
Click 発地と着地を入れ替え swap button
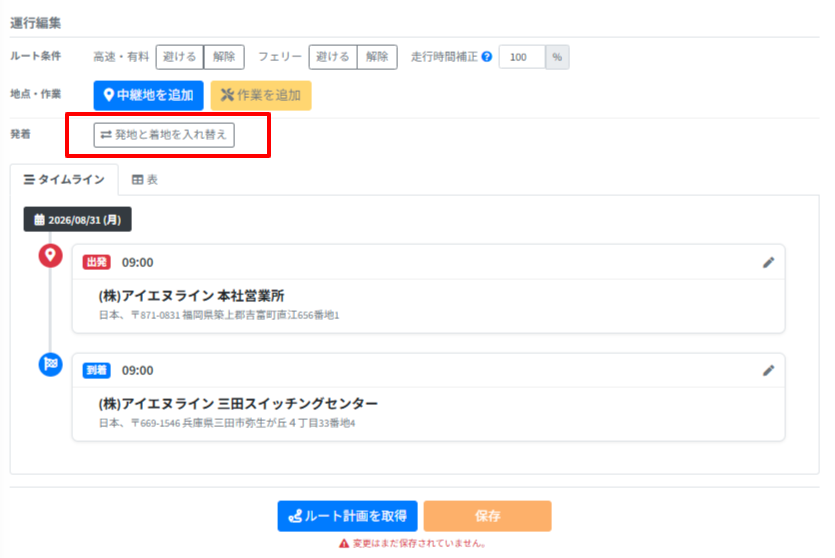[x=164, y=135]
